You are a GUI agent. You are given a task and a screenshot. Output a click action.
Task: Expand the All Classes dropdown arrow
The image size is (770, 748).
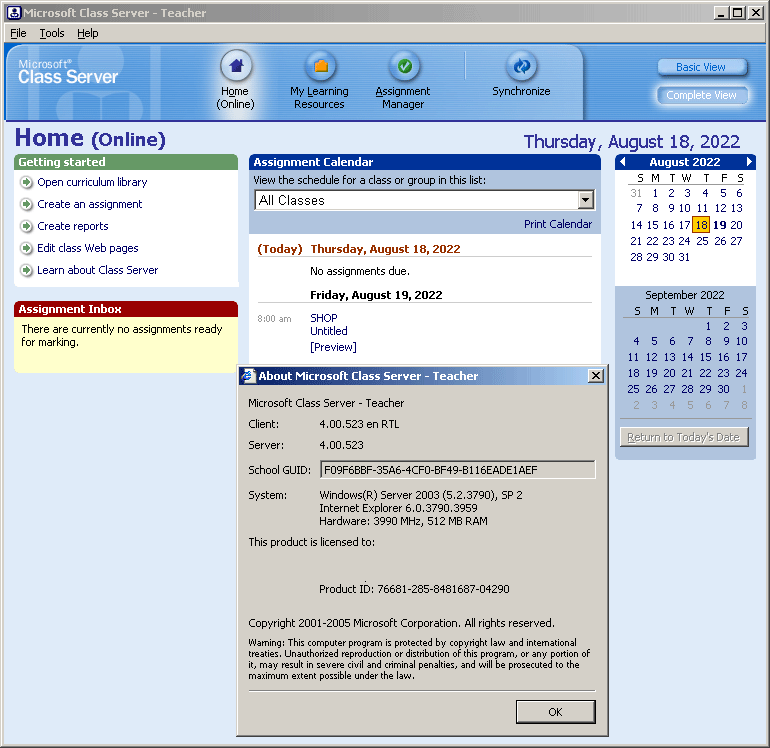(x=585, y=200)
